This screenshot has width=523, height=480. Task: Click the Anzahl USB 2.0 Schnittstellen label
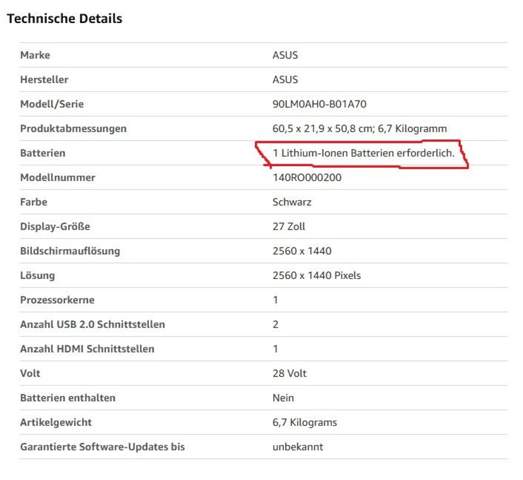[93, 325]
